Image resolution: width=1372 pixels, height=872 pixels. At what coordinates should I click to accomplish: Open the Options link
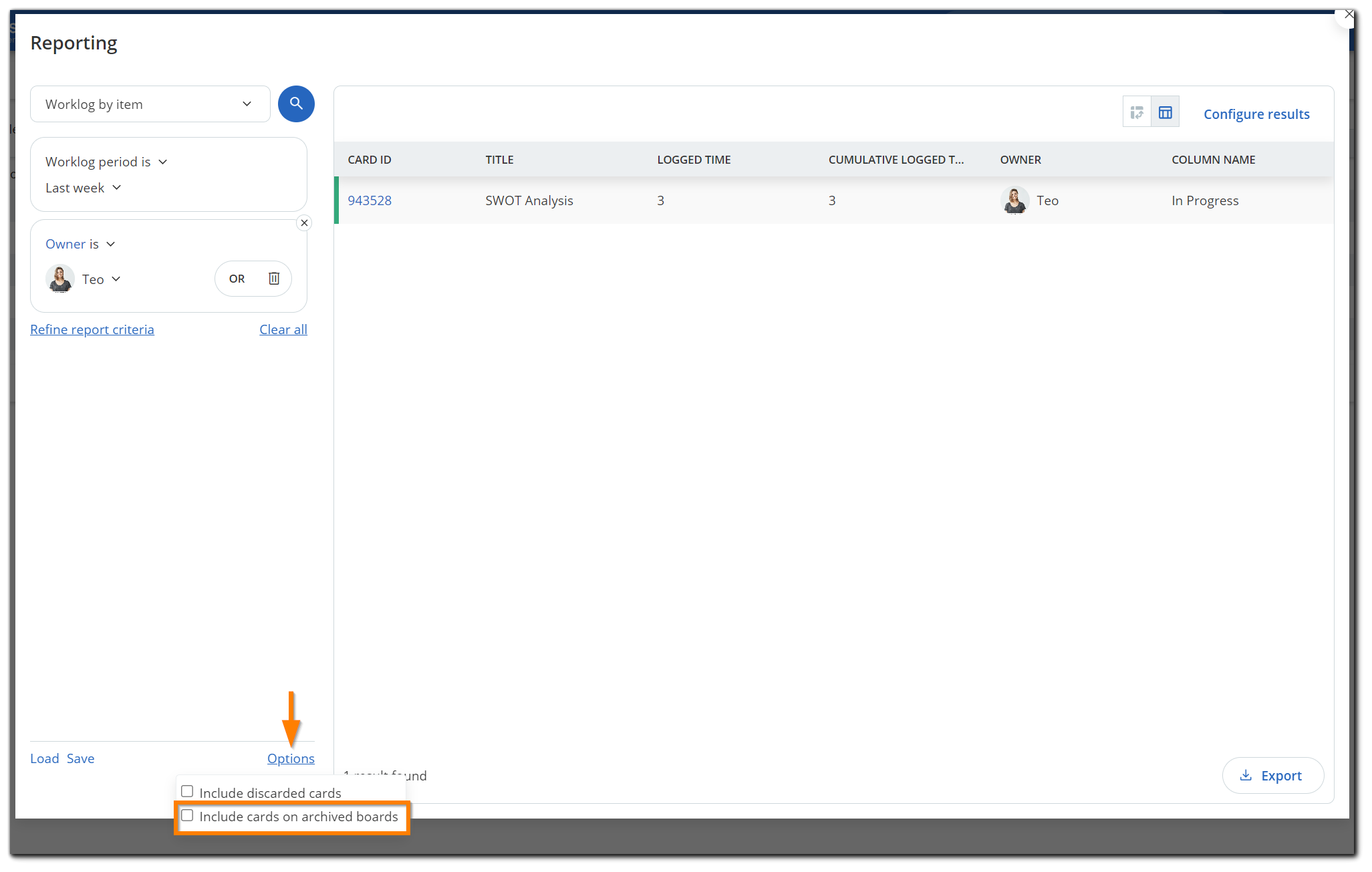[291, 758]
